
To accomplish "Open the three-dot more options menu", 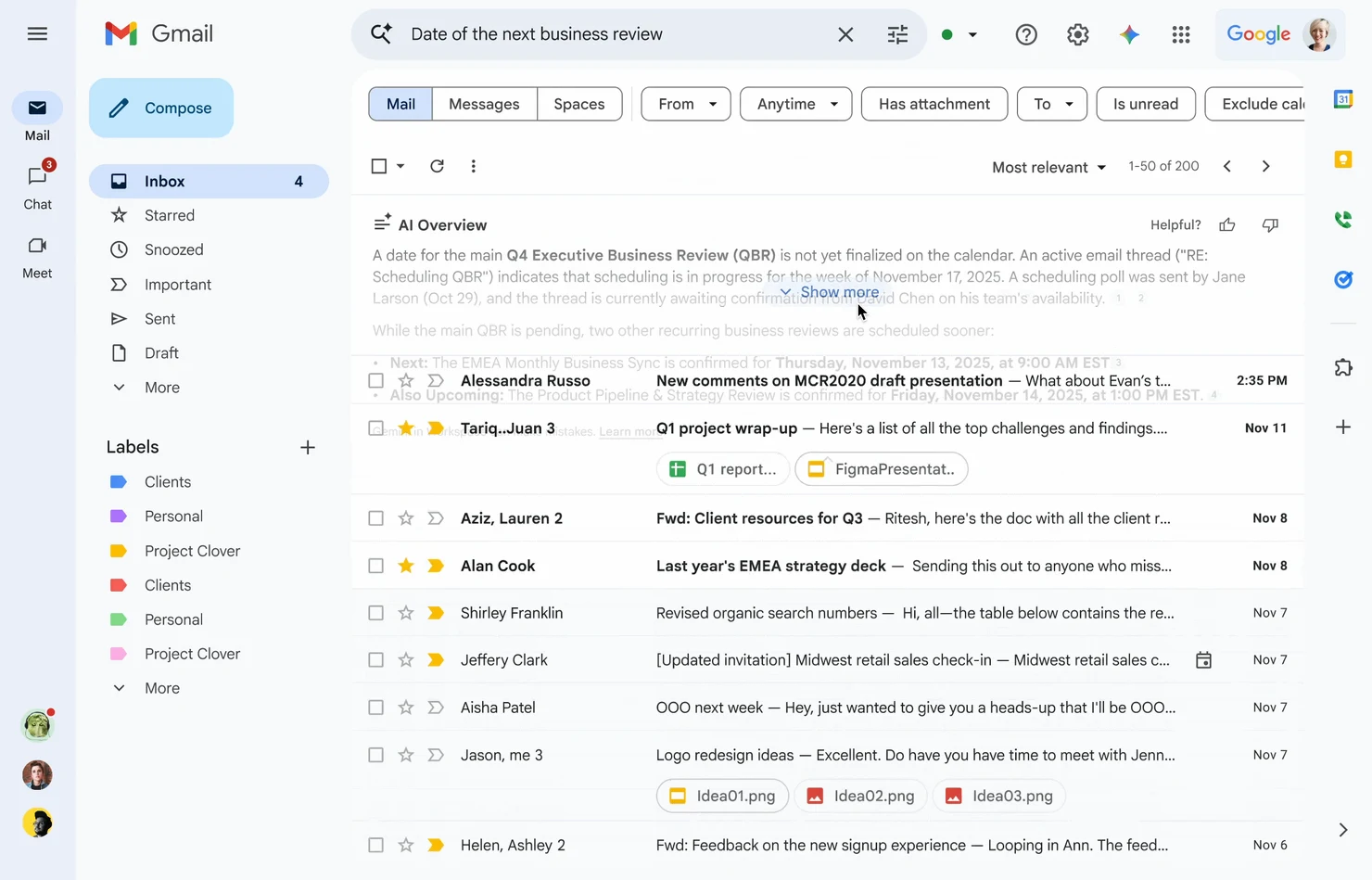I will (x=473, y=166).
